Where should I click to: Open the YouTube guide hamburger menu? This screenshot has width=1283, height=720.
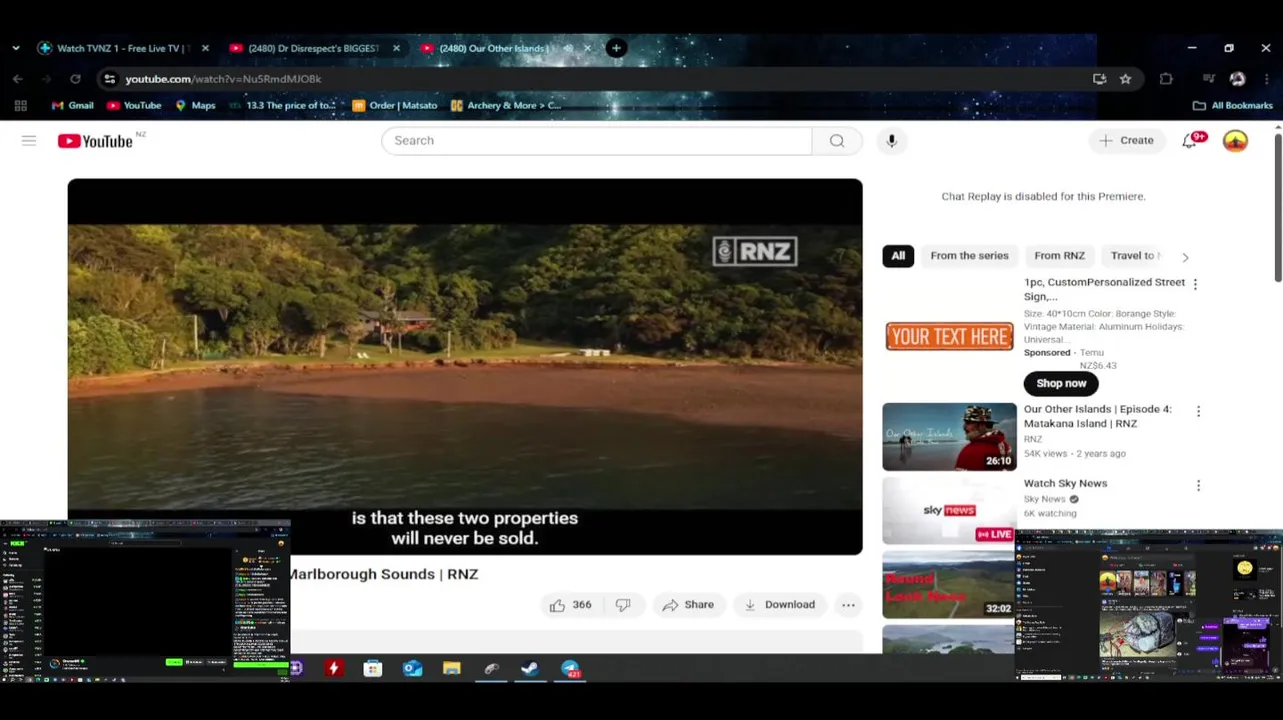[29, 141]
